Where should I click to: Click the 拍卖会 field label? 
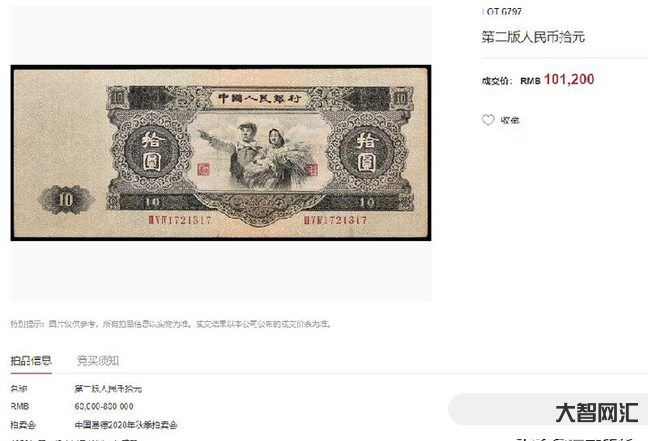pos(23,425)
